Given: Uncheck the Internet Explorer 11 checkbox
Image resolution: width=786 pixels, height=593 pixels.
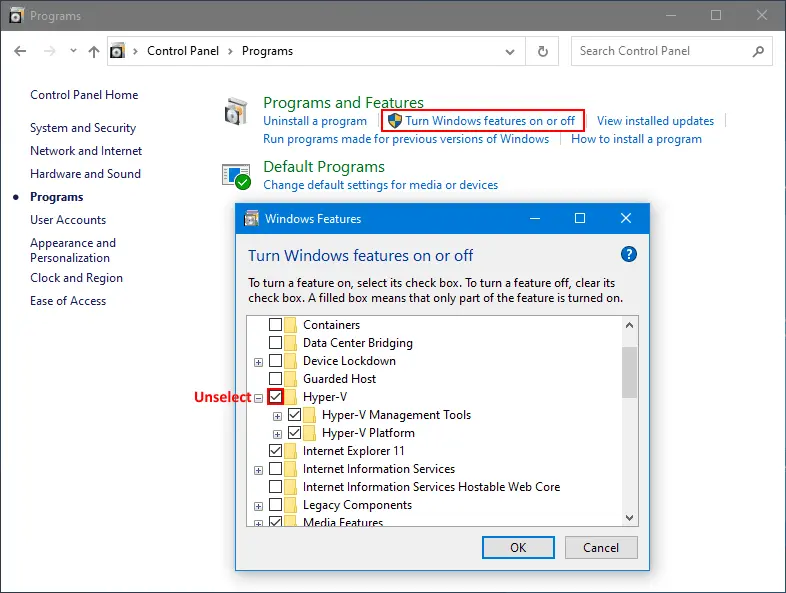Looking at the screenshot, I should (x=275, y=451).
